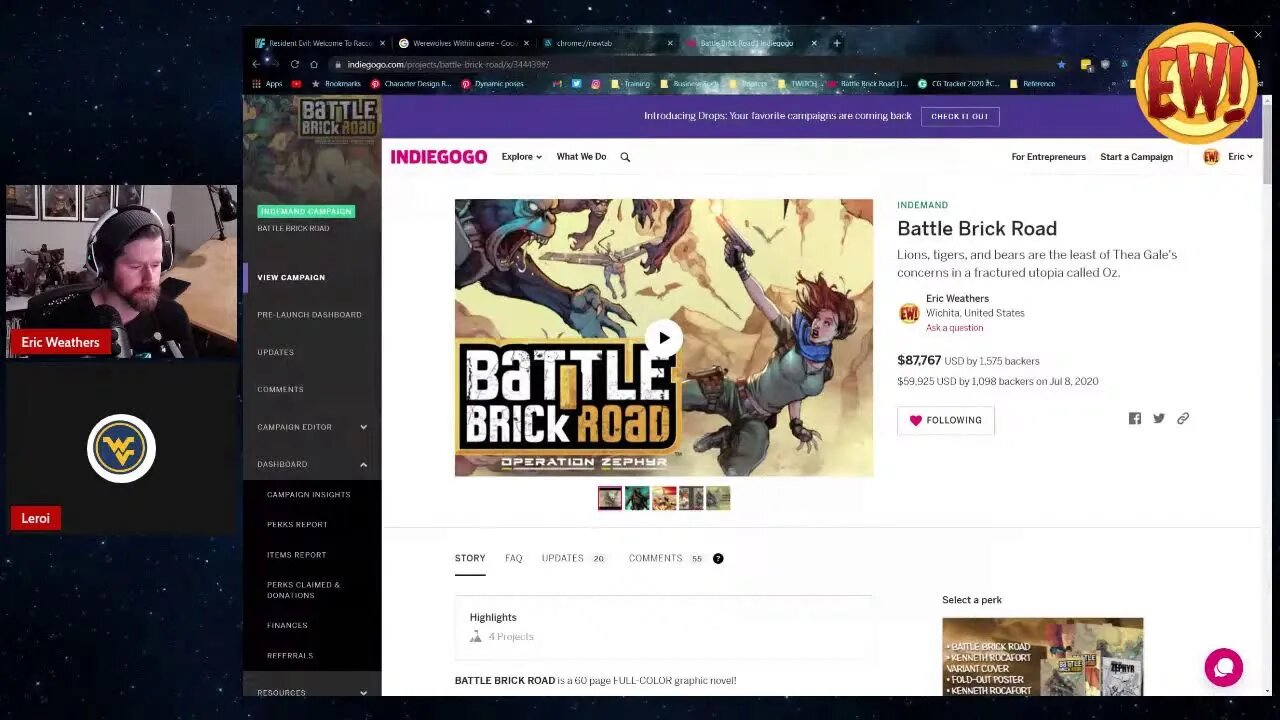Open the Eric account dropdown
Viewport: 1280px width, 720px height.
pyautogui.click(x=1240, y=157)
